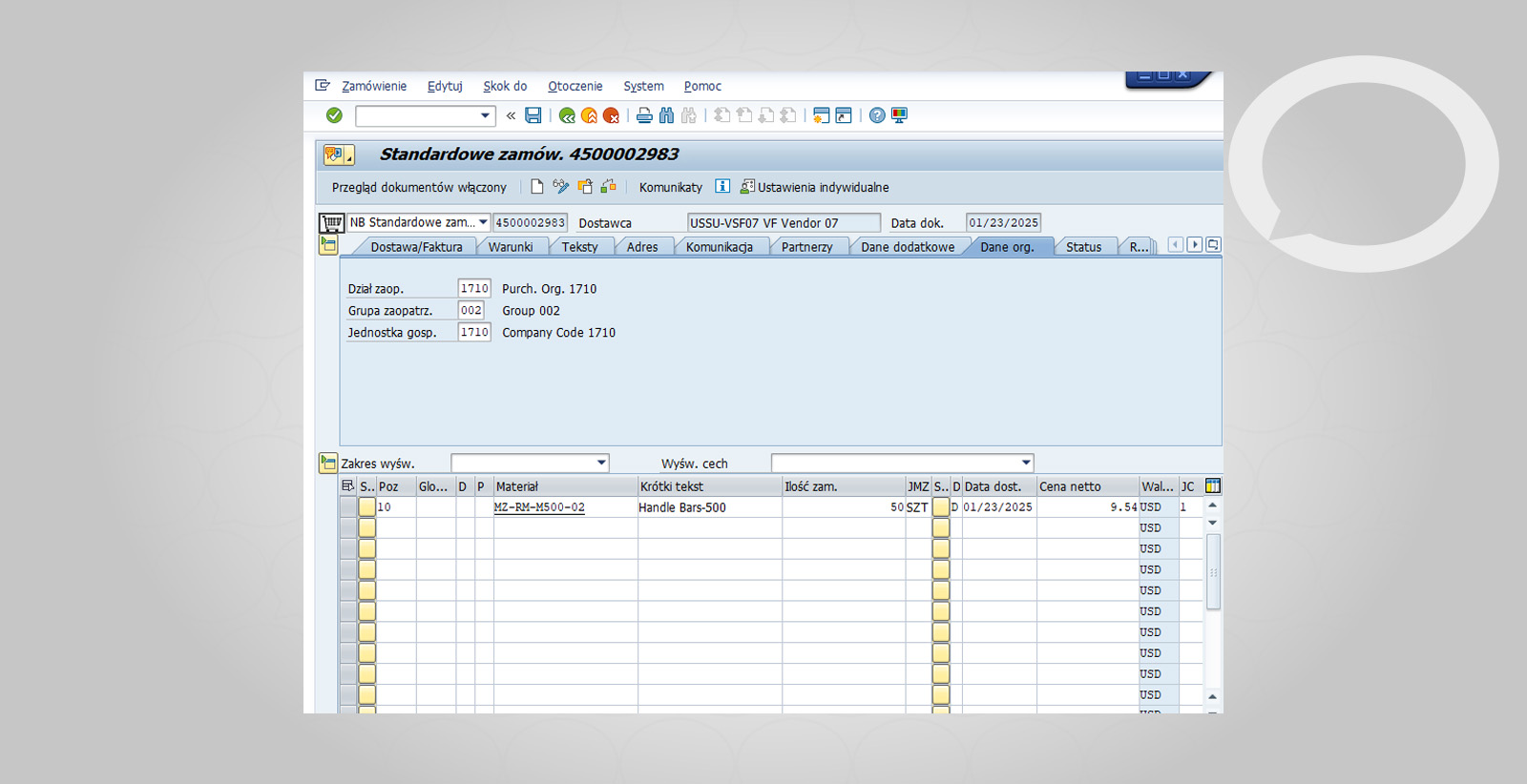
Task: Click the table vertical scrollbar thumb
Action: [x=1213, y=571]
